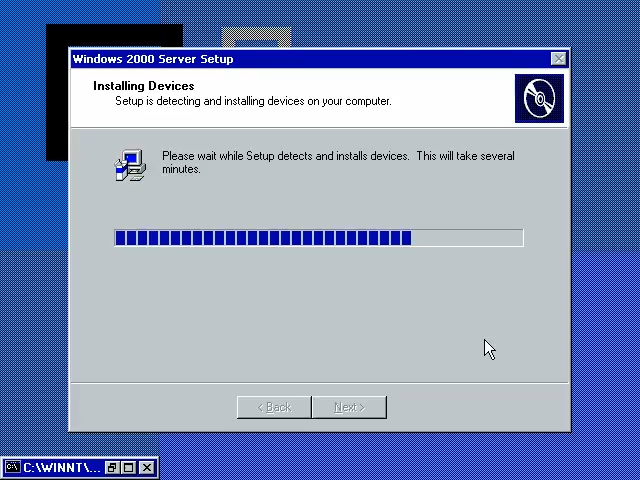The height and width of the screenshot is (480, 640).
Task: Click the Setup CD disc icon
Action: coord(539,98)
